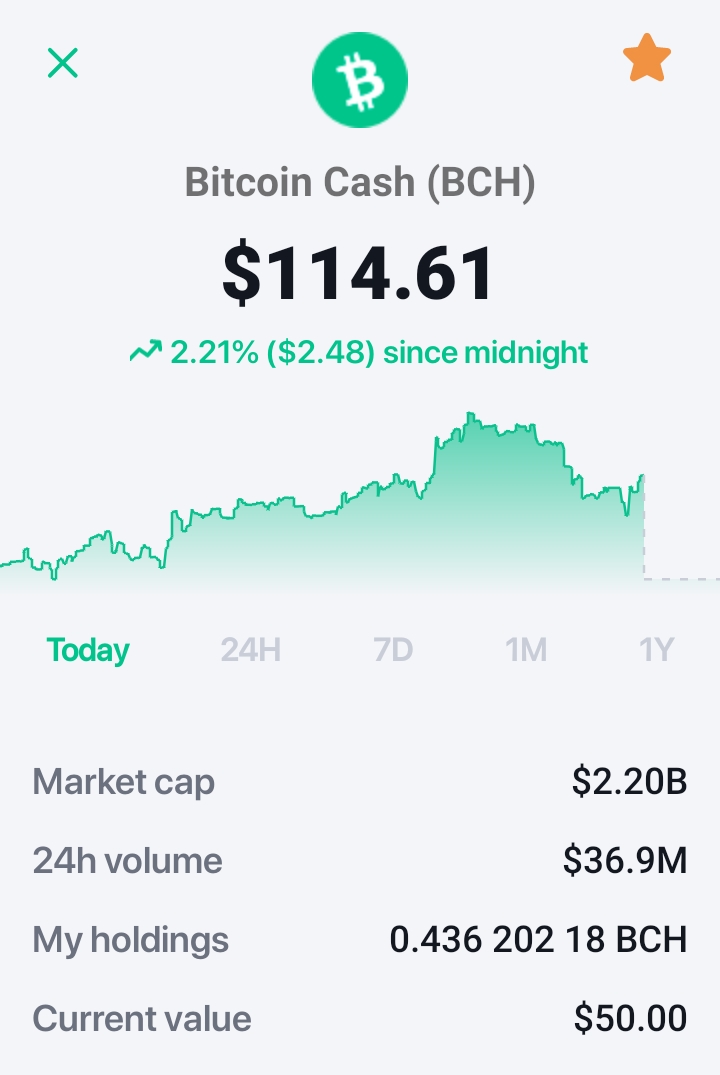
Task: Show the 1Y price chart
Action: [x=656, y=649]
